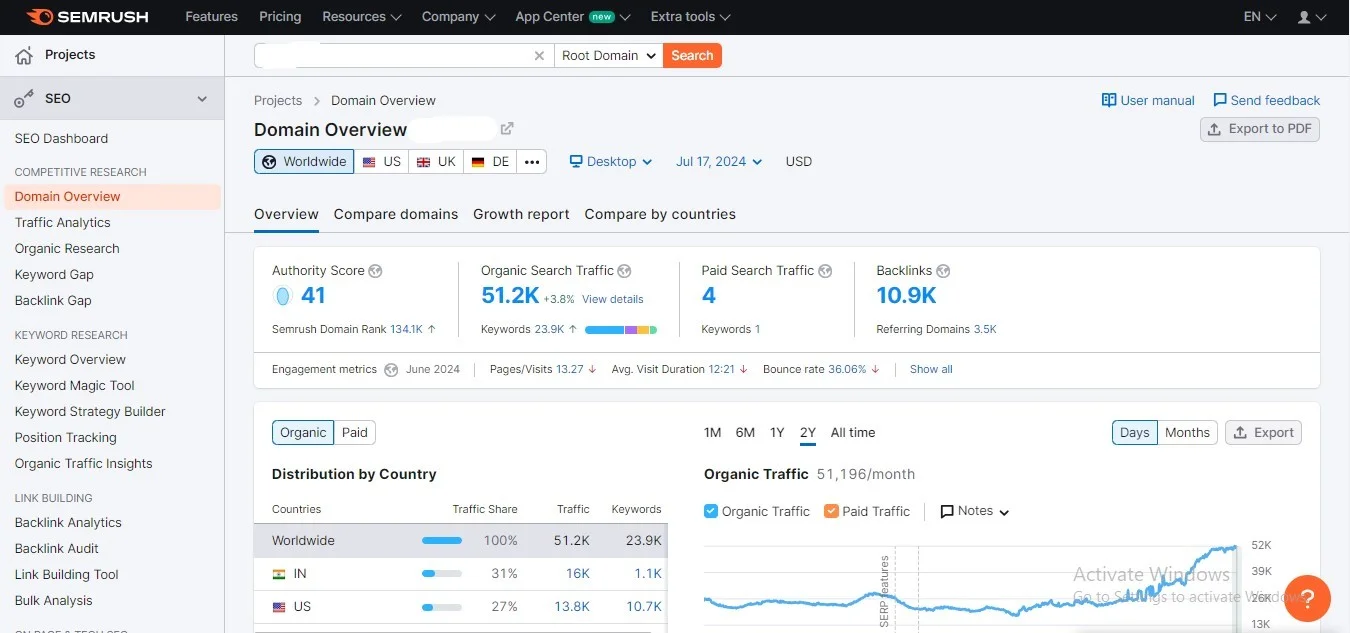This screenshot has height=633, width=1350.
Task: Switch chart to Days view
Action: pyautogui.click(x=1134, y=433)
